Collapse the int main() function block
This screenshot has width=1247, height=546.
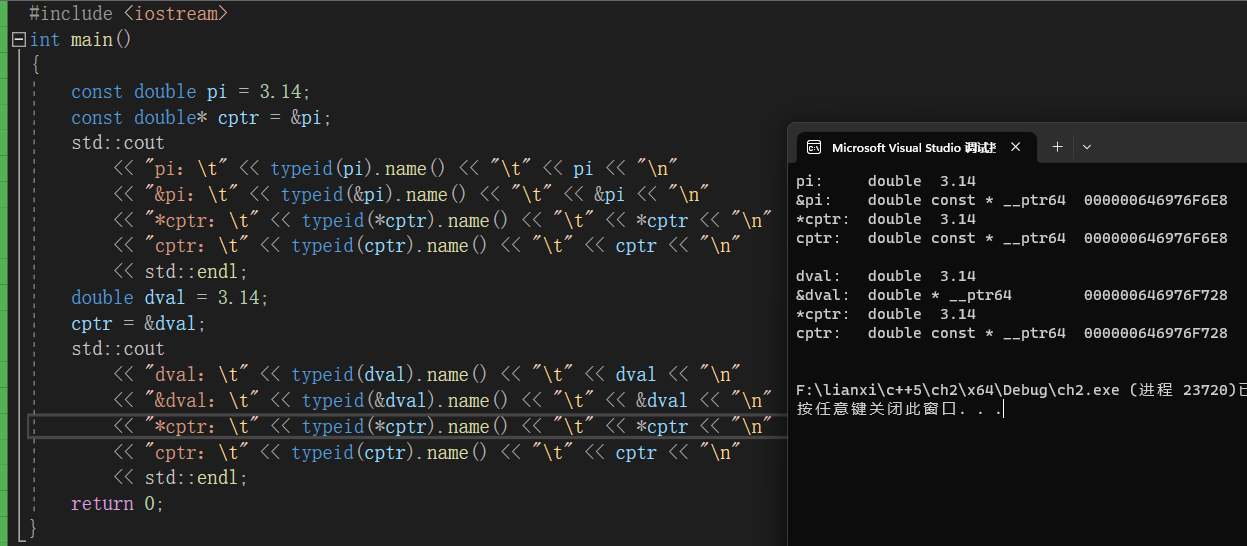click(x=18, y=40)
